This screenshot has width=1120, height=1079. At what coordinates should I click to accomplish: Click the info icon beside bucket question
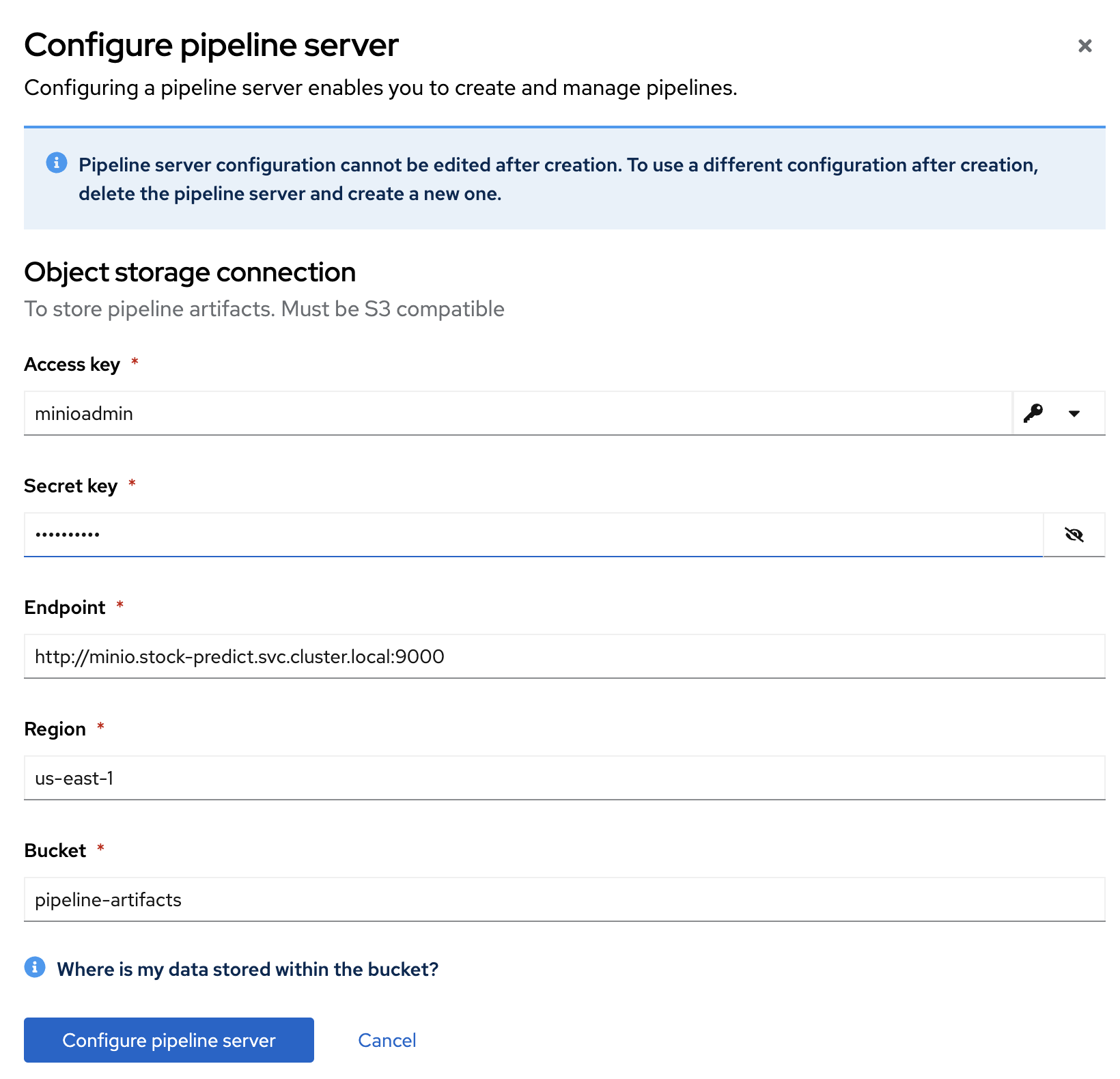click(35, 967)
